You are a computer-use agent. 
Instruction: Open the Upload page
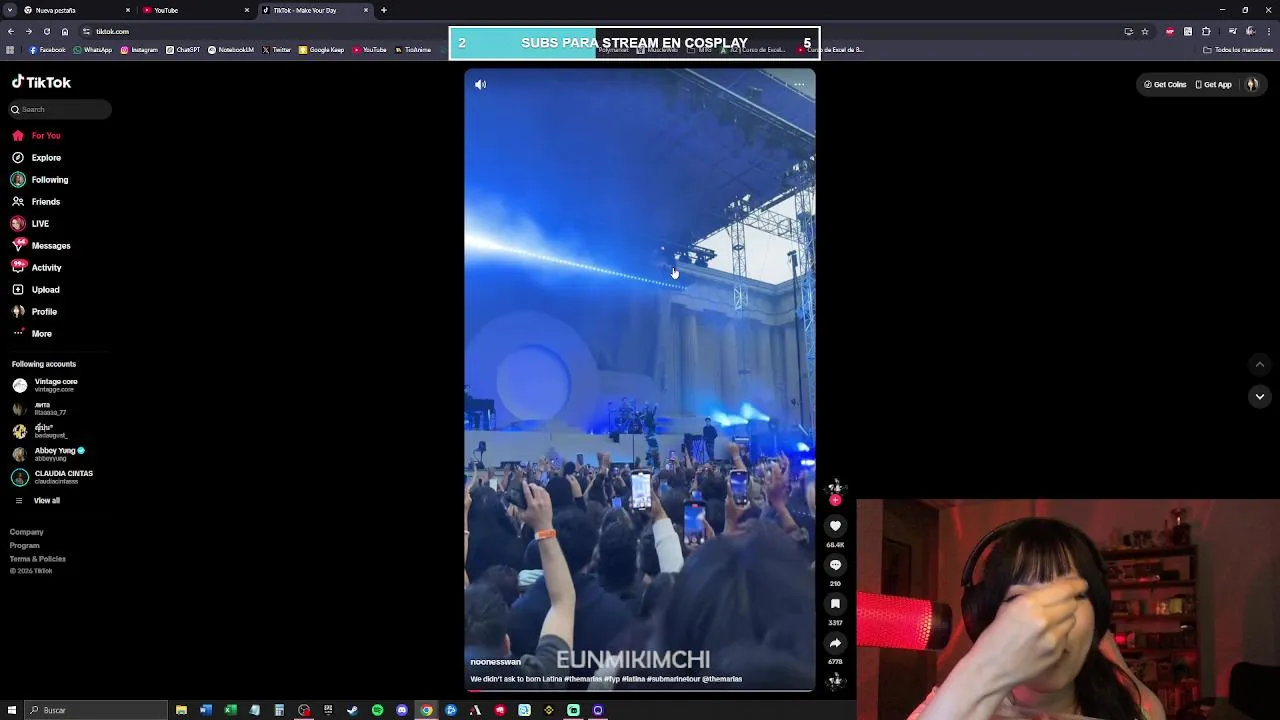(x=36, y=289)
